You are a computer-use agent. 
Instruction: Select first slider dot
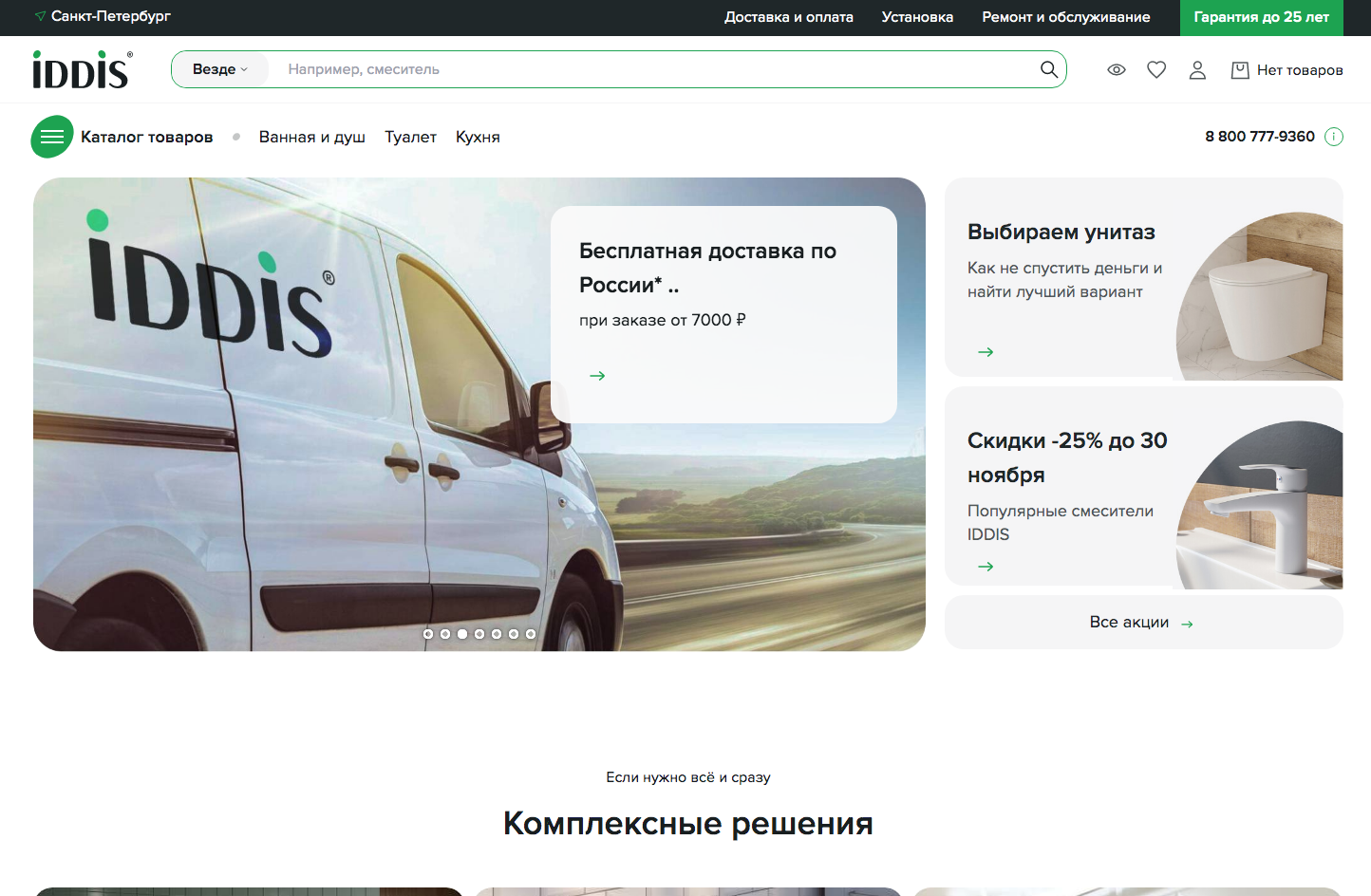coord(428,634)
